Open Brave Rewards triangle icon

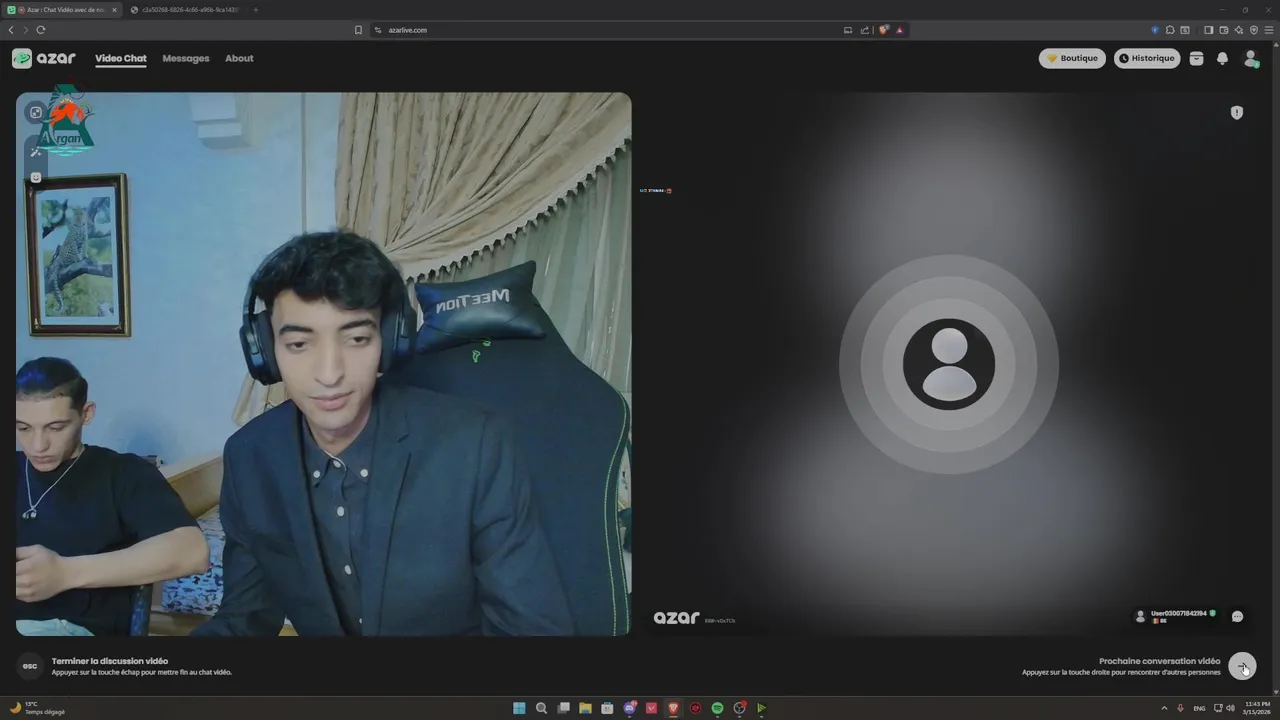click(x=899, y=30)
